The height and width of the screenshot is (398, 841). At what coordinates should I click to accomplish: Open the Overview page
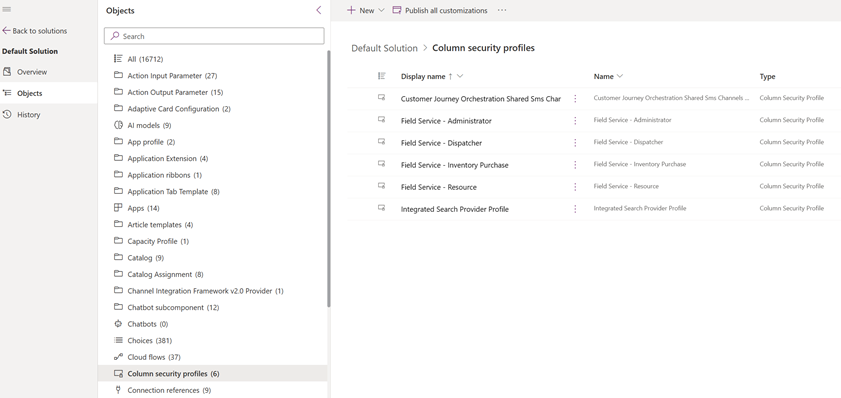click(32, 72)
